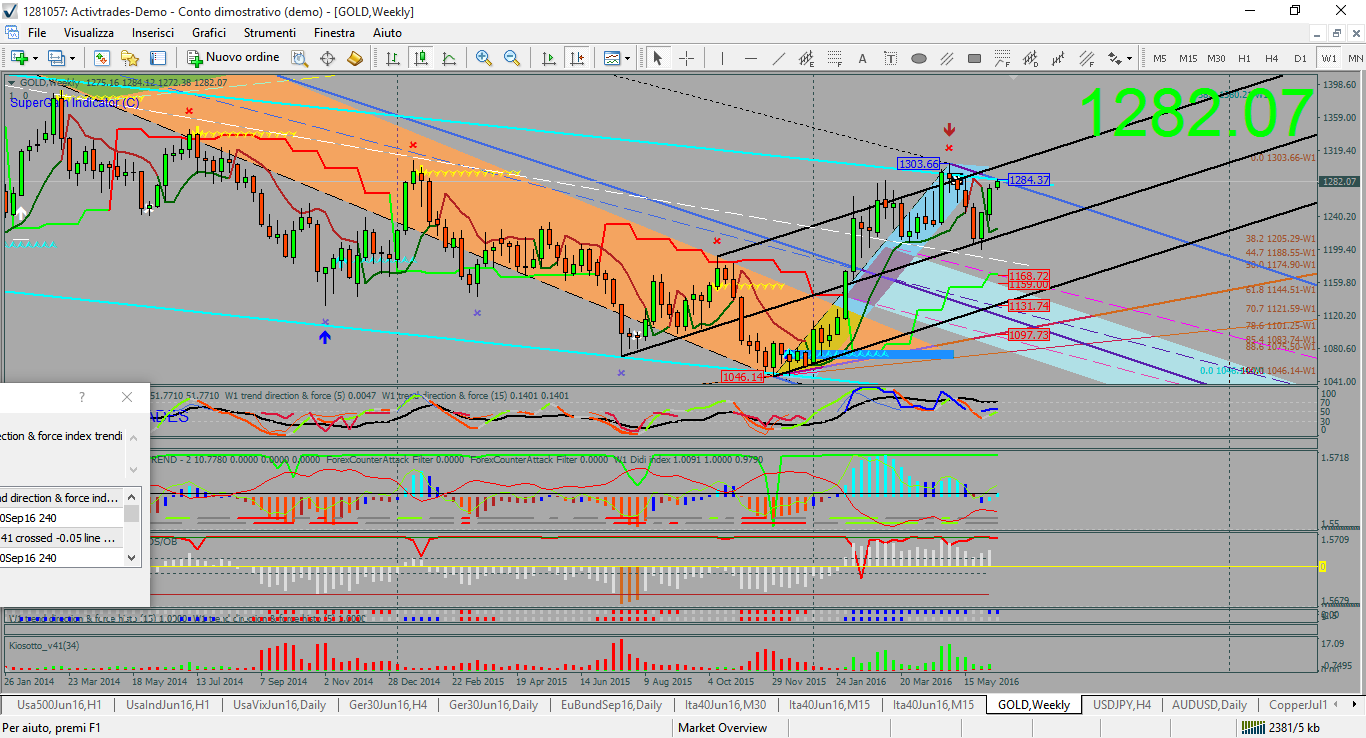1366x738 pixels.
Task: Open the Strumenti menu
Action: [x=270, y=33]
